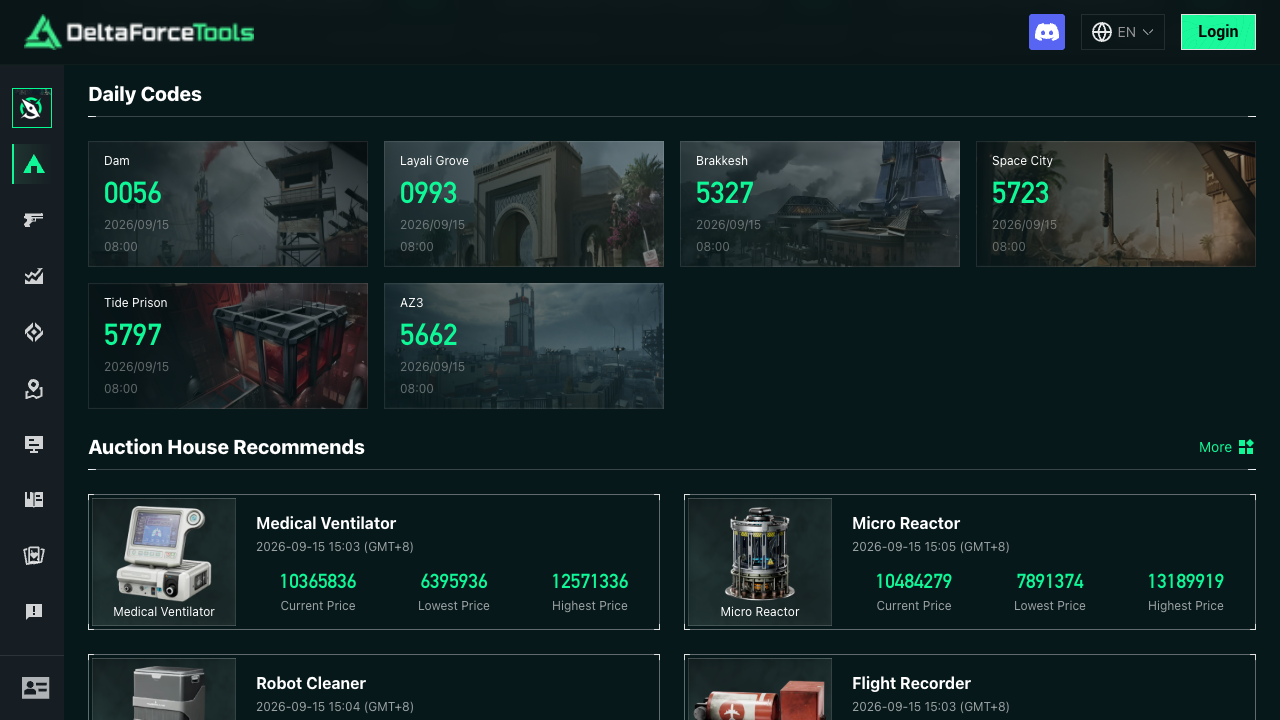Screen dimensions: 1280x720
Task: Click the compass avatar icon in sidebar
Action: click(x=32, y=108)
